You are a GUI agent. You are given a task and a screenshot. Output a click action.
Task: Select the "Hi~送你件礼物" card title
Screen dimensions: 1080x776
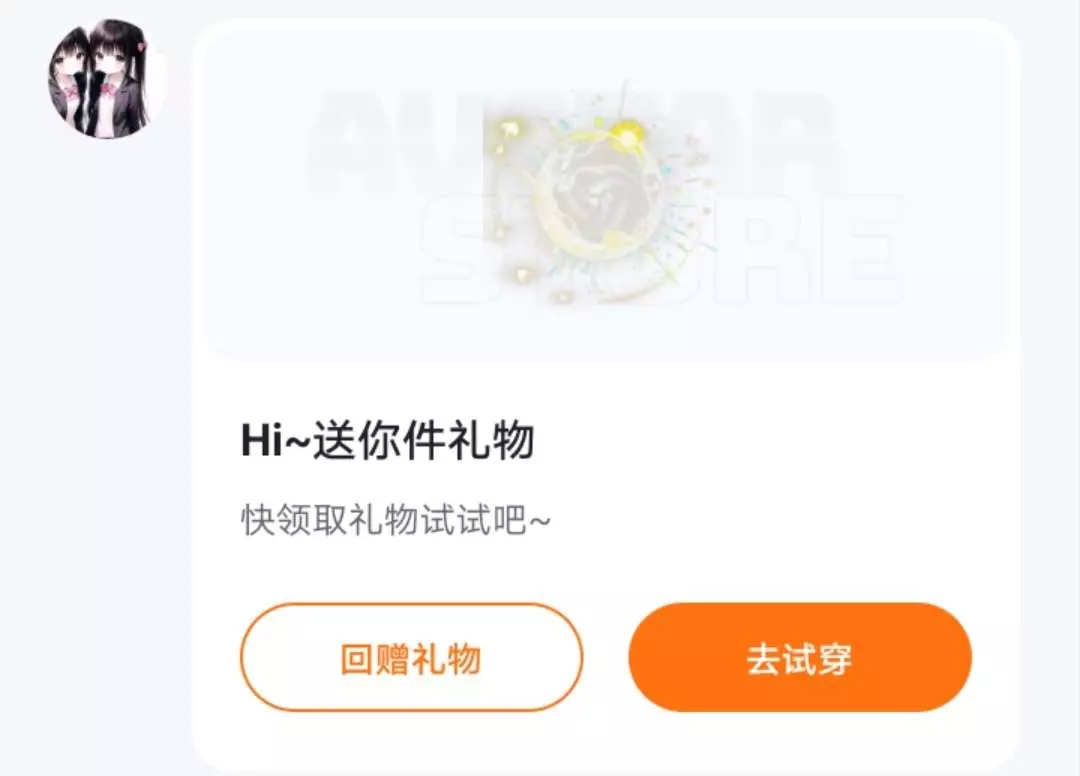click(x=388, y=441)
